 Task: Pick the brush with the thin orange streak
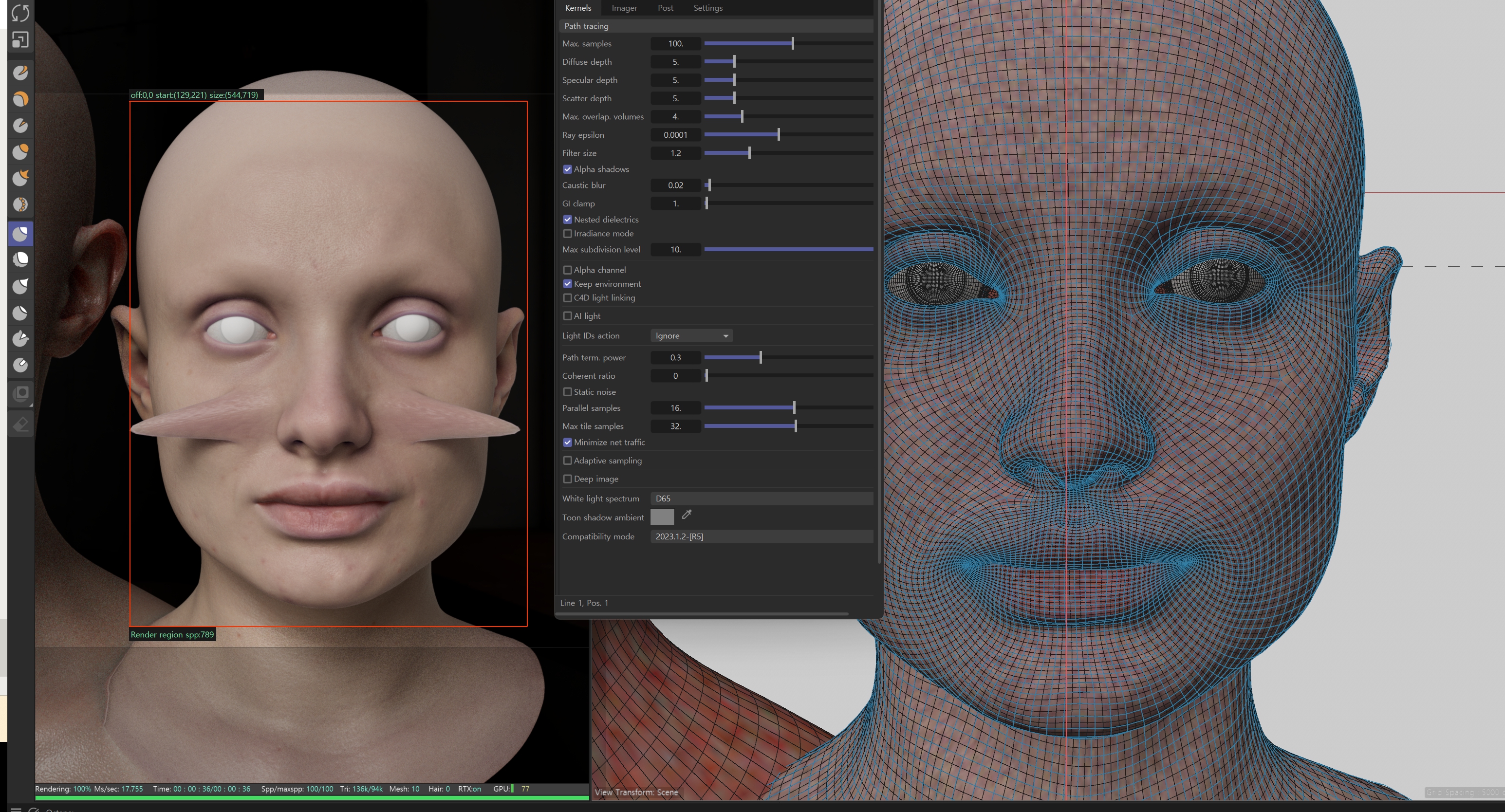20,73
